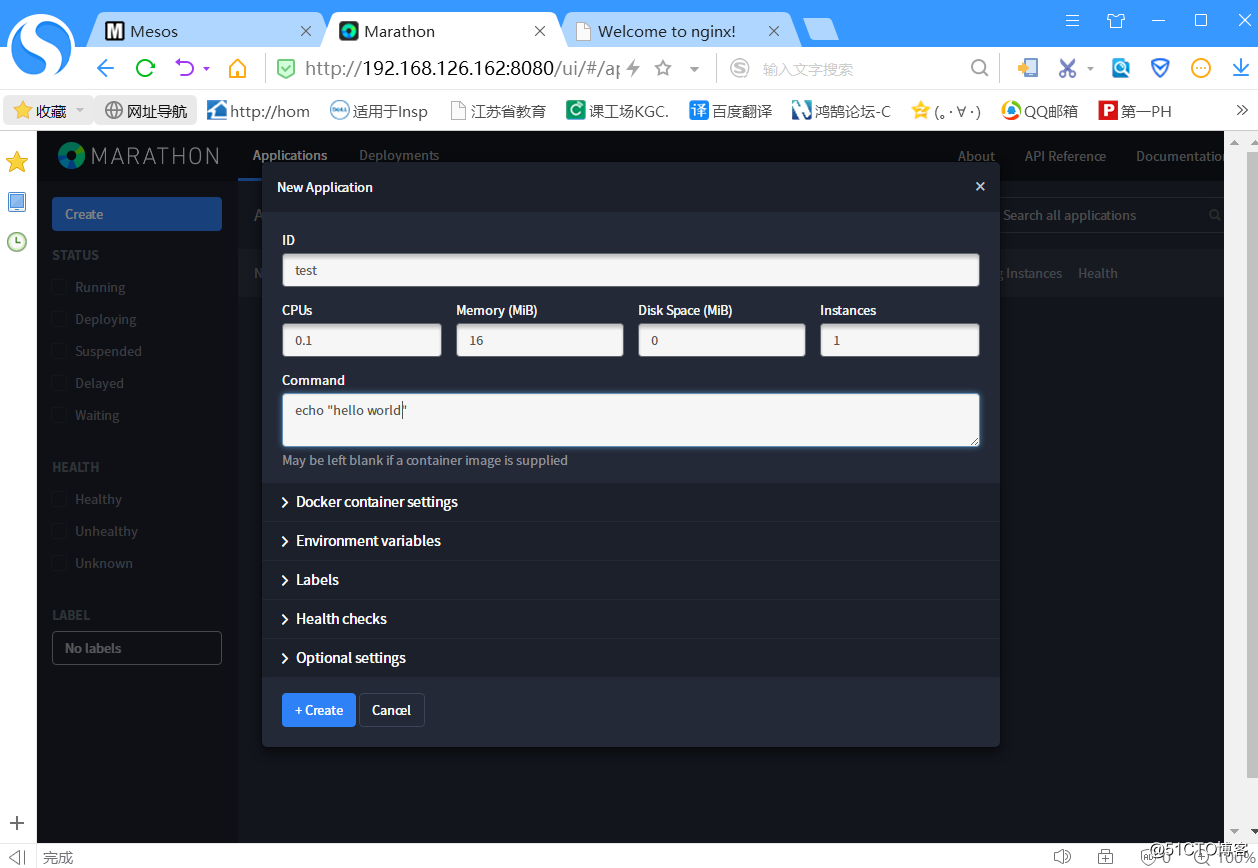Expand Environment variables section
The image size is (1258, 868).
[631, 541]
